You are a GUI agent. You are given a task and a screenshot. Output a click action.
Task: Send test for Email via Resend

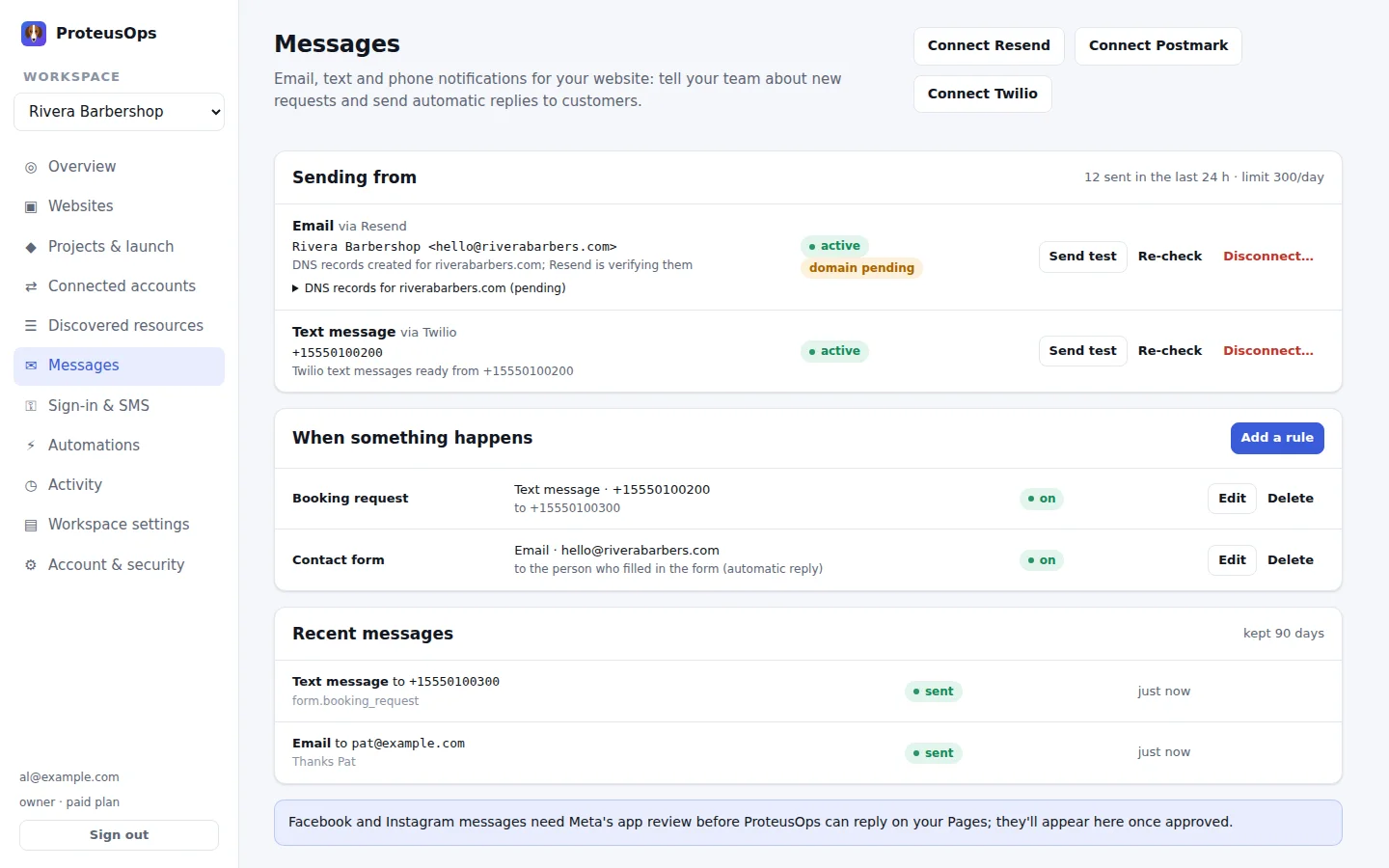pyautogui.click(x=1082, y=257)
